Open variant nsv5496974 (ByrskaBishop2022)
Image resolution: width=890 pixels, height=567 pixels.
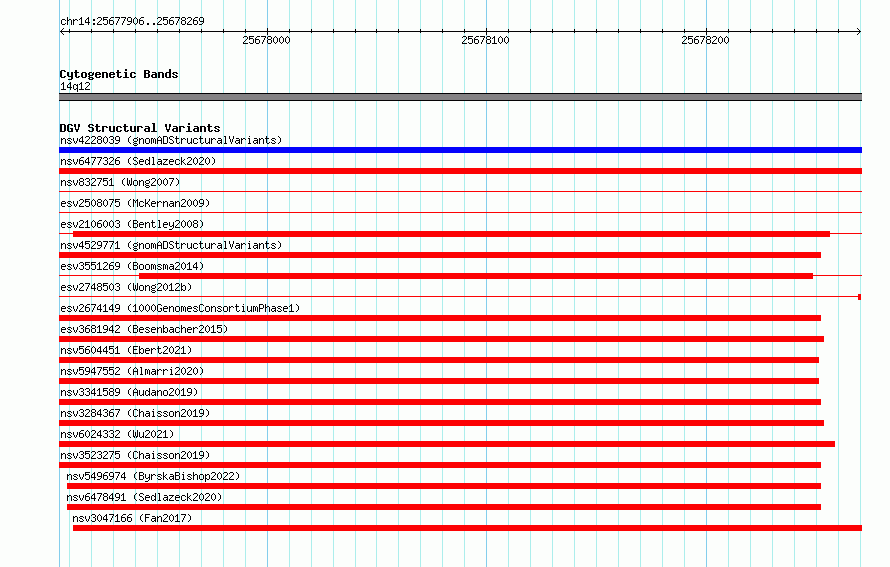pyautogui.click(x=153, y=476)
